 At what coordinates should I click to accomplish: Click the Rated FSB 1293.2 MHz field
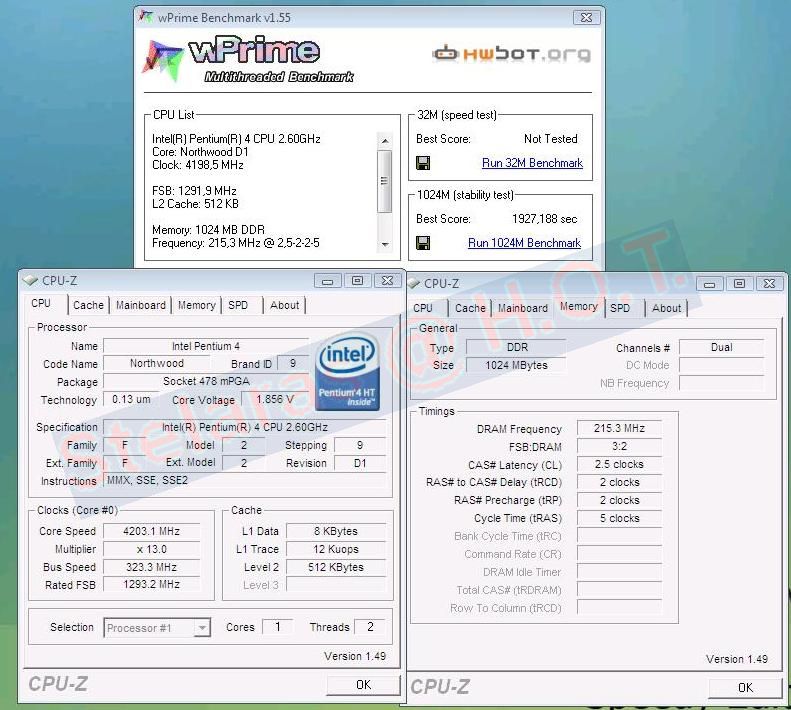(151, 585)
